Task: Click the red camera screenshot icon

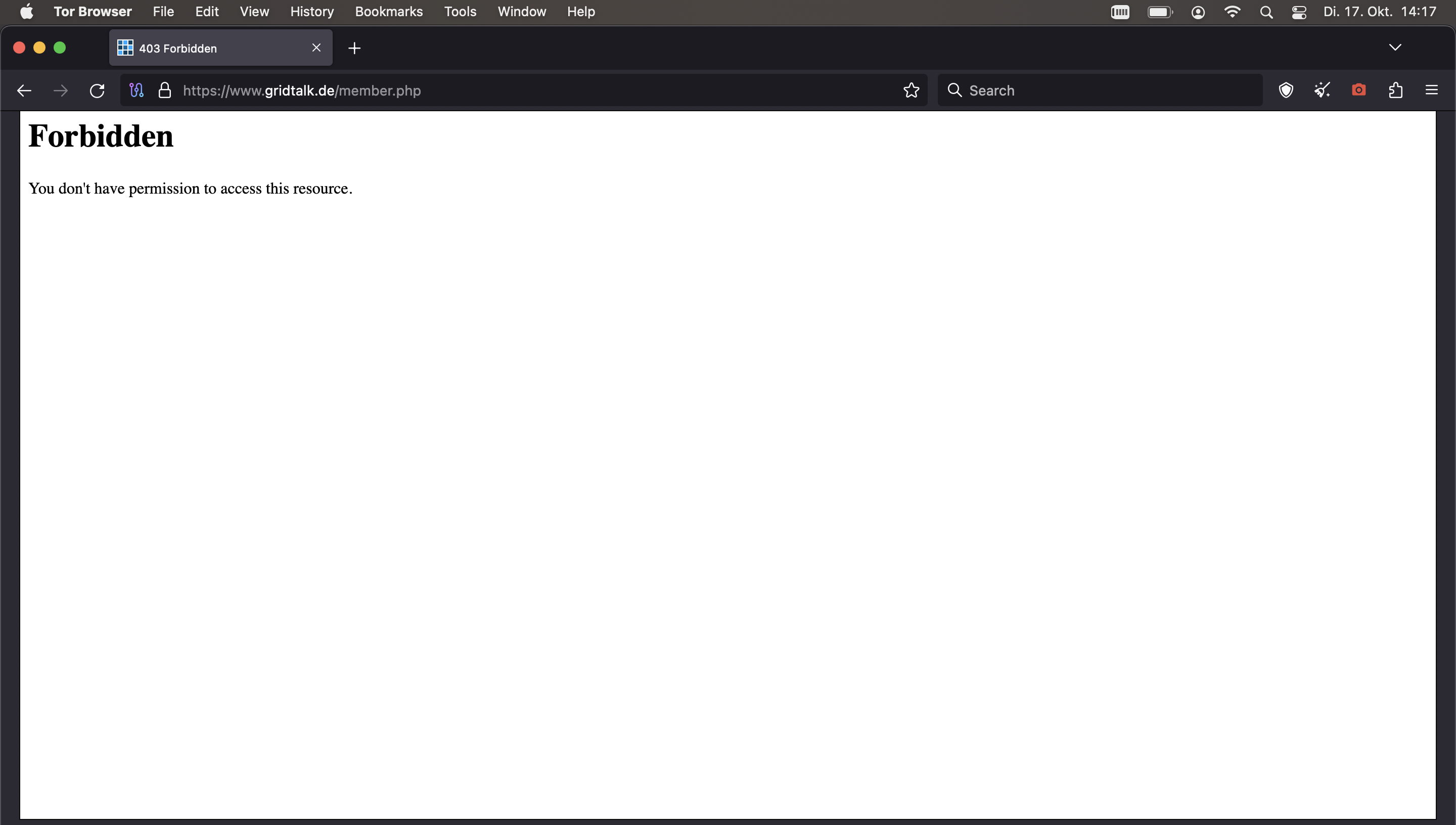Action: pyautogui.click(x=1358, y=90)
